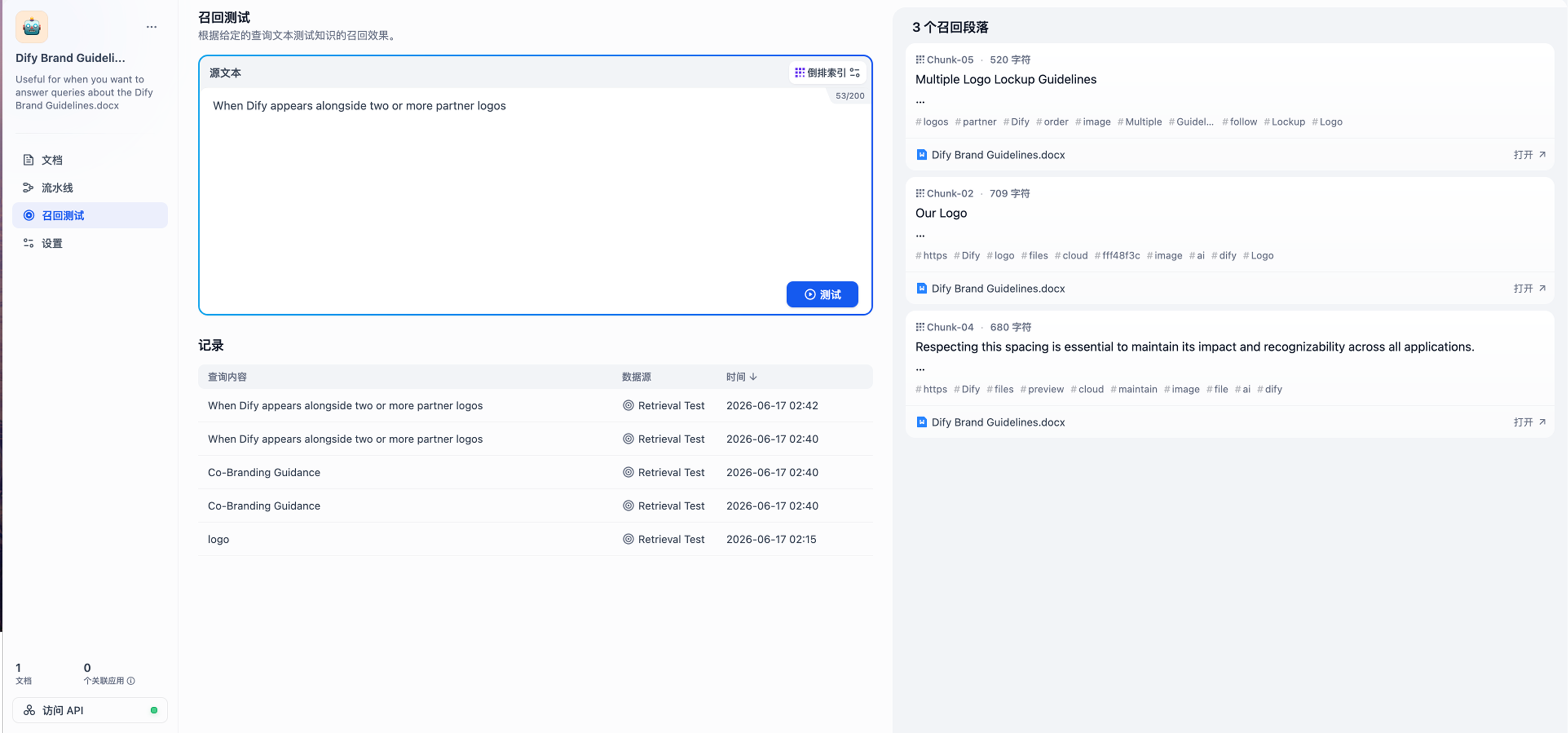Open the Chunk-05 recalled segment card
Screen dimensions: 1568x733
point(1230,107)
